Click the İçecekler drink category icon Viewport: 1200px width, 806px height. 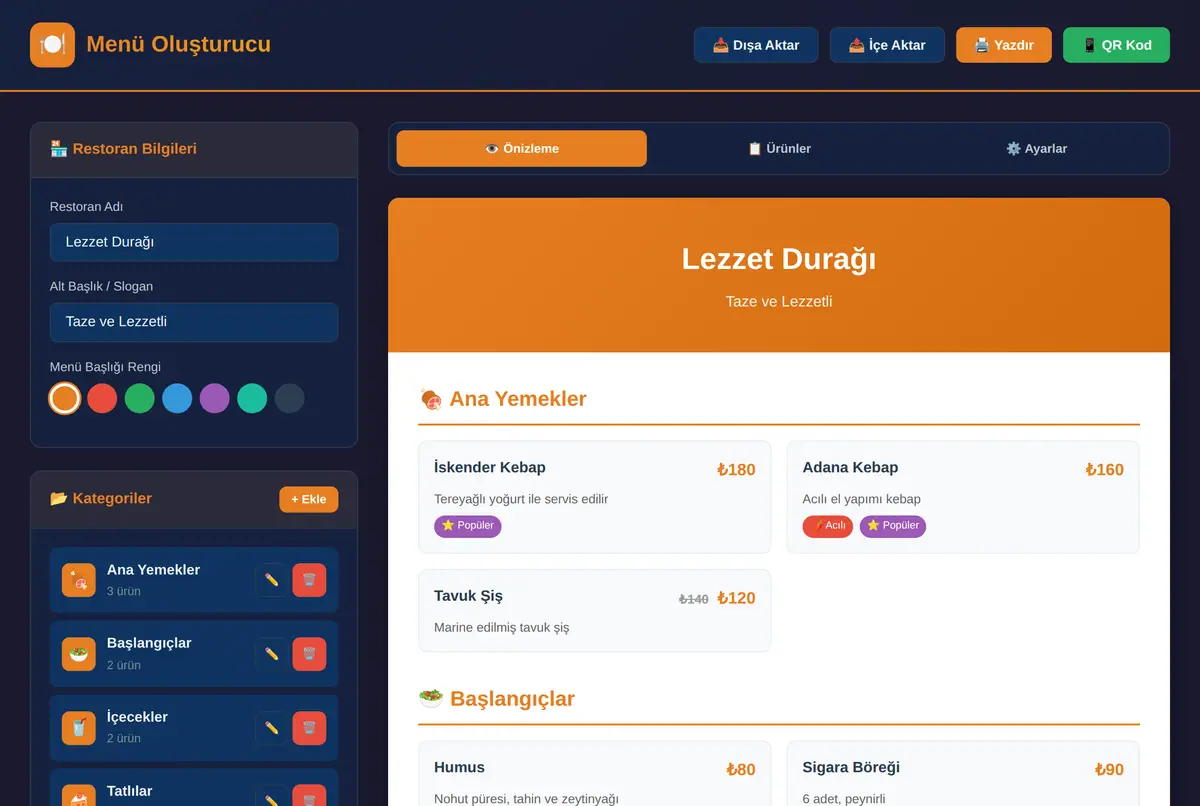point(79,728)
